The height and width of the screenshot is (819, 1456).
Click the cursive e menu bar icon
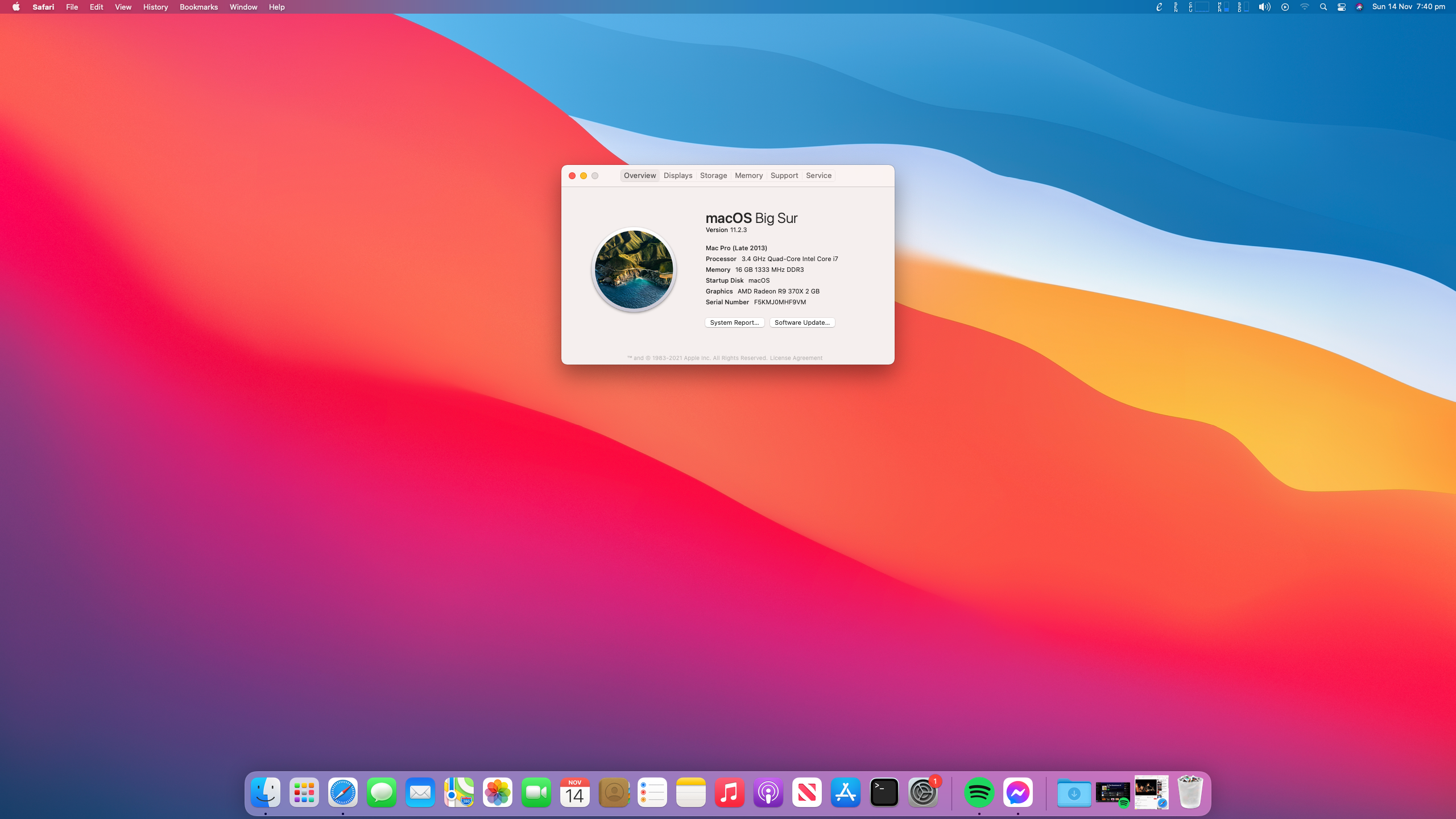point(1159,7)
